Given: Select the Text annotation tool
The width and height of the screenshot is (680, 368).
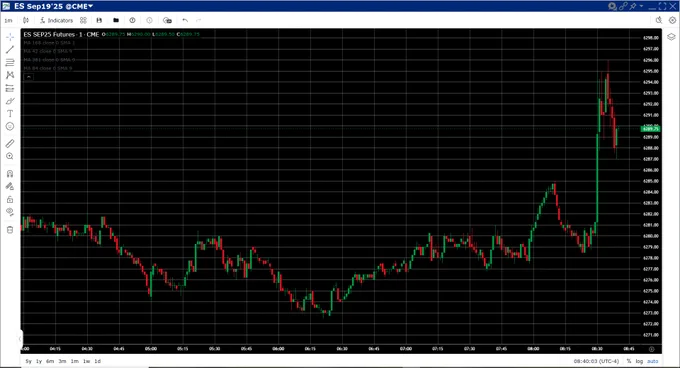Looking at the screenshot, I should tap(10, 114).
